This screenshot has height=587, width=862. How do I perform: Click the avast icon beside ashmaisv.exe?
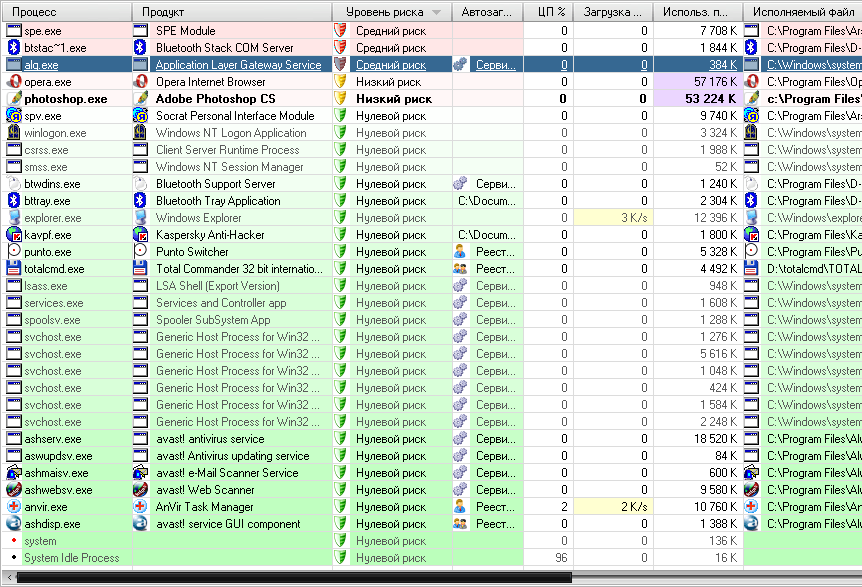[13, 473]
